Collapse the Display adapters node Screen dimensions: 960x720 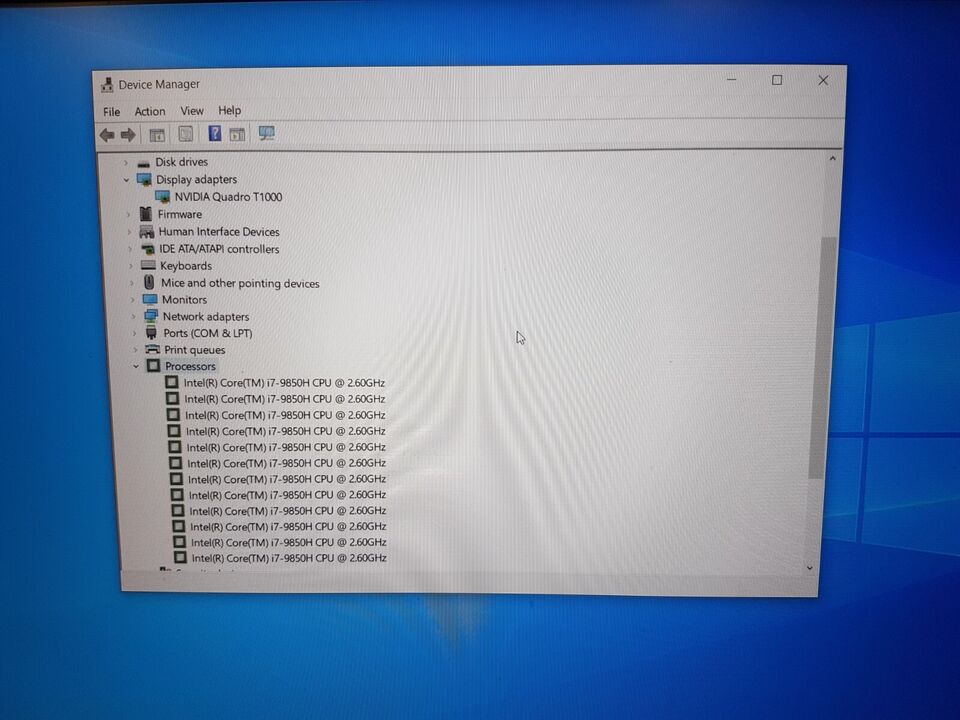click(x=127, y=179)
